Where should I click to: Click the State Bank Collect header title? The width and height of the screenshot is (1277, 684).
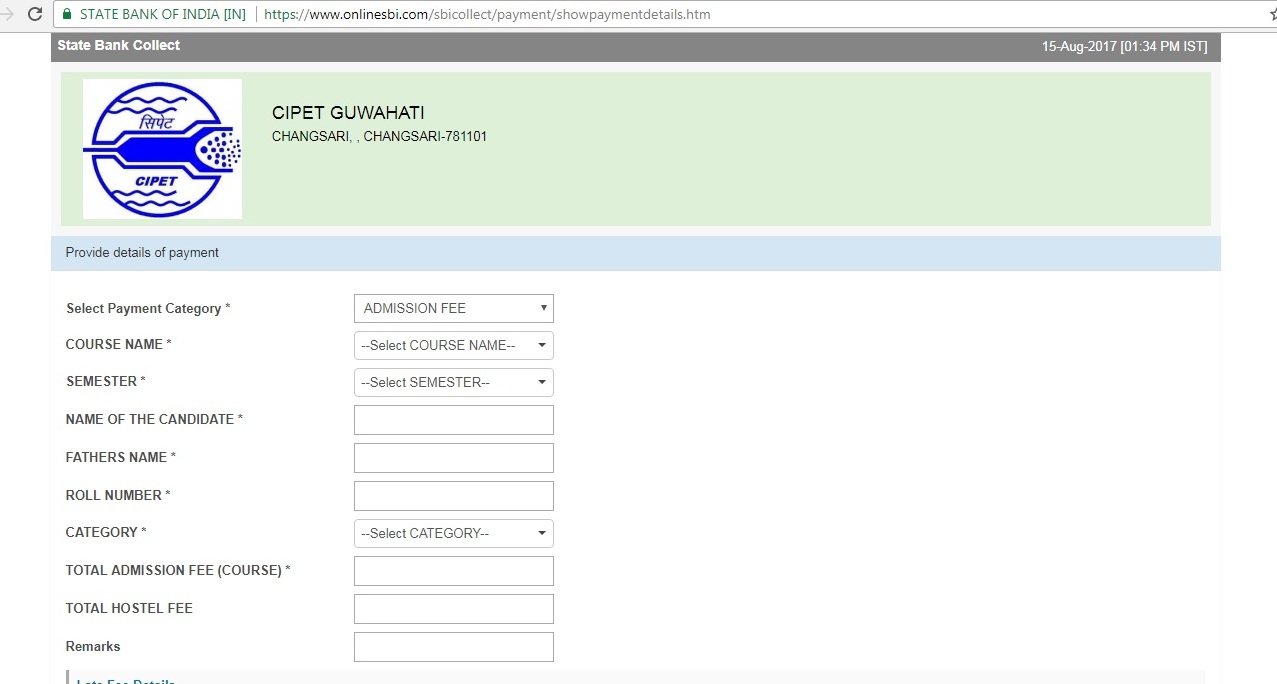[119, 45]
